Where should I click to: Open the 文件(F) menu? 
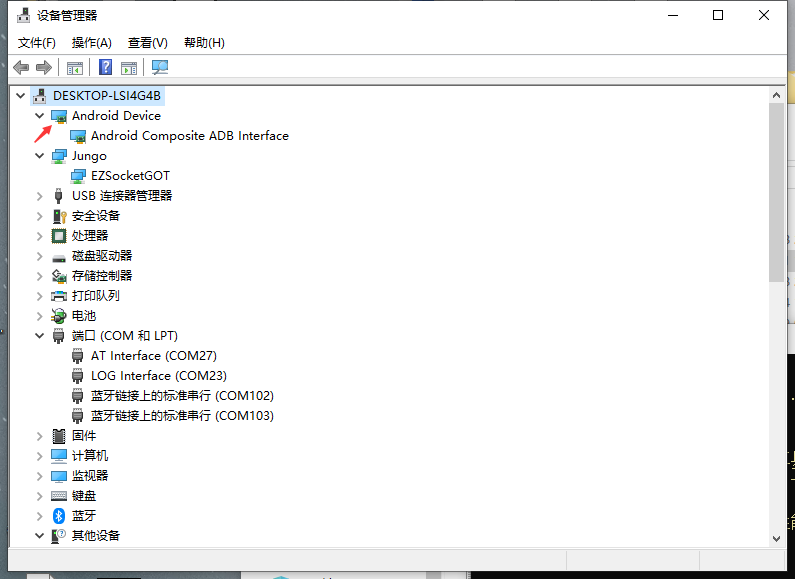37,43
